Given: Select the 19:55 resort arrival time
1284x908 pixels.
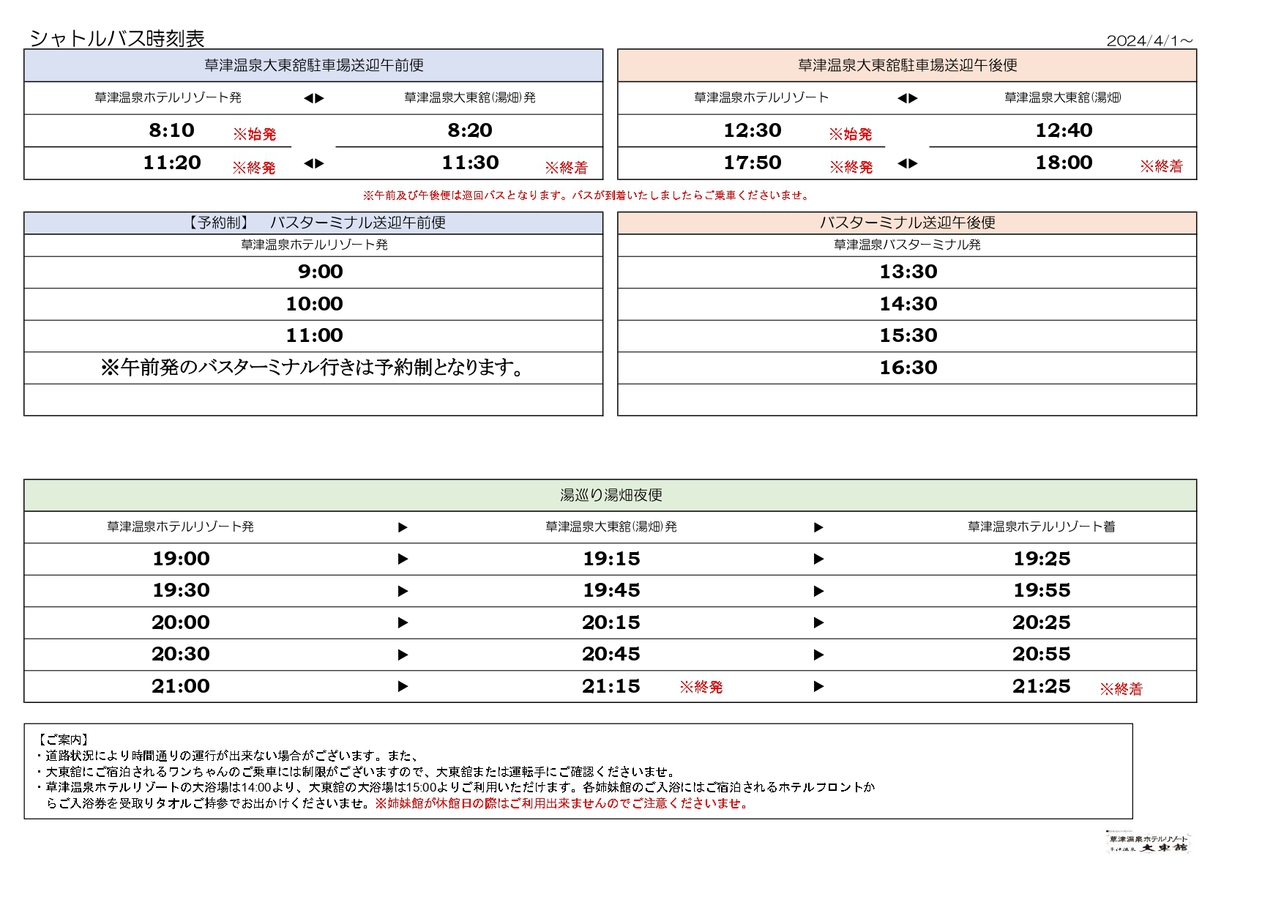Looking at the screenshot, I should (x=1041, y=591).
